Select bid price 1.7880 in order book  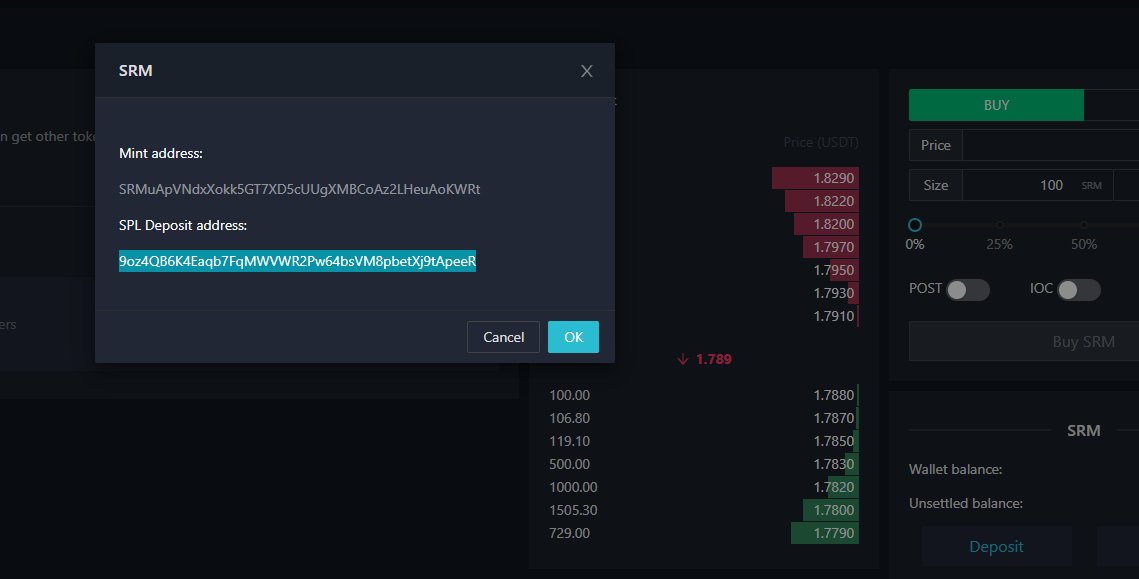[x=834, y=395]
